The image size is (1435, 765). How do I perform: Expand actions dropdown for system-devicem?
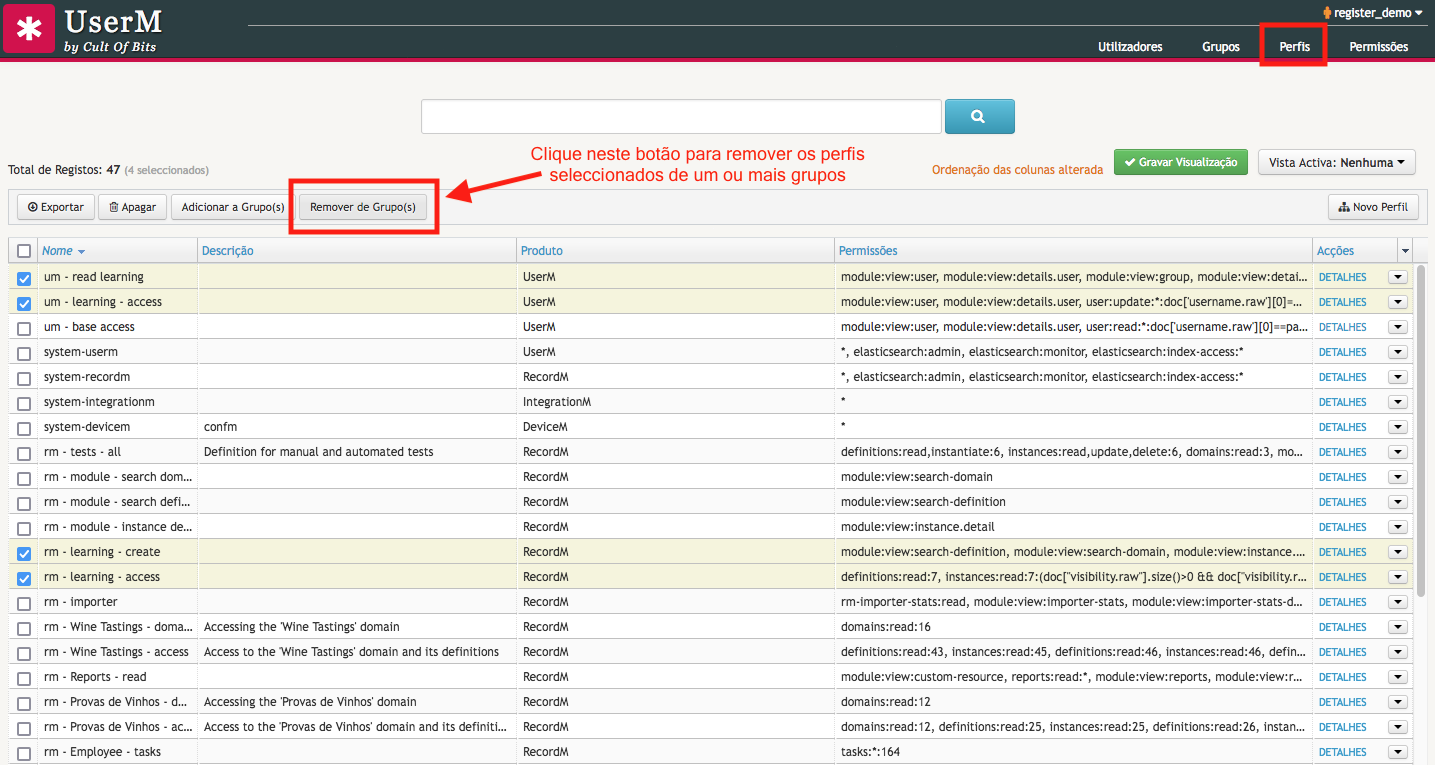click(x=1397, y=427)
